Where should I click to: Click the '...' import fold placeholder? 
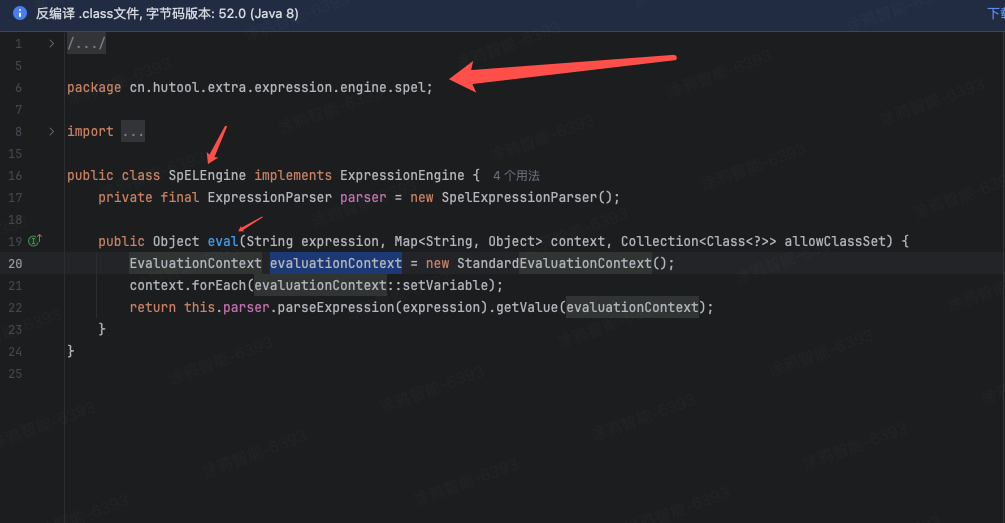[x=133, y=131]
